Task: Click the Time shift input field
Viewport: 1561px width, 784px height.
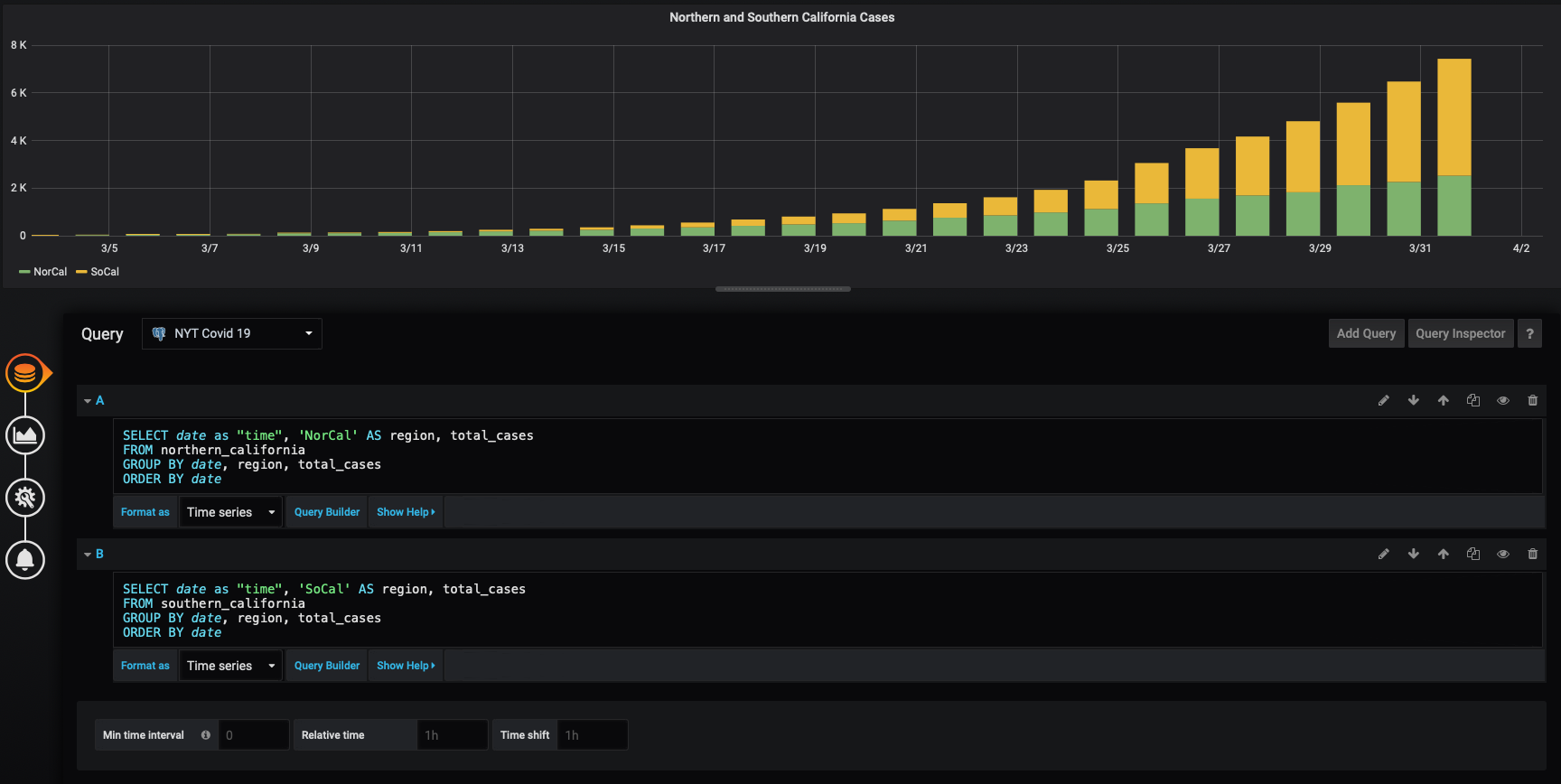Action: coord(593,735)
